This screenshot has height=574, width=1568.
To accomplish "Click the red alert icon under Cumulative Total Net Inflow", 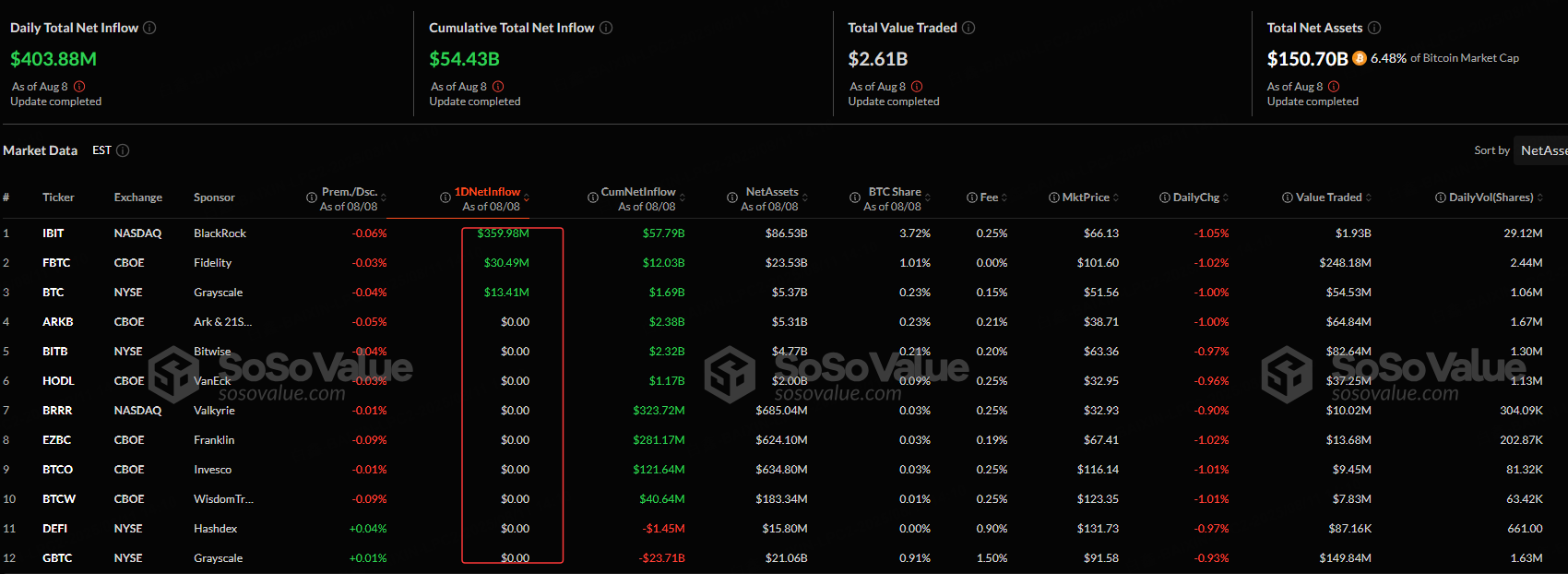I will tap(498, 87).
